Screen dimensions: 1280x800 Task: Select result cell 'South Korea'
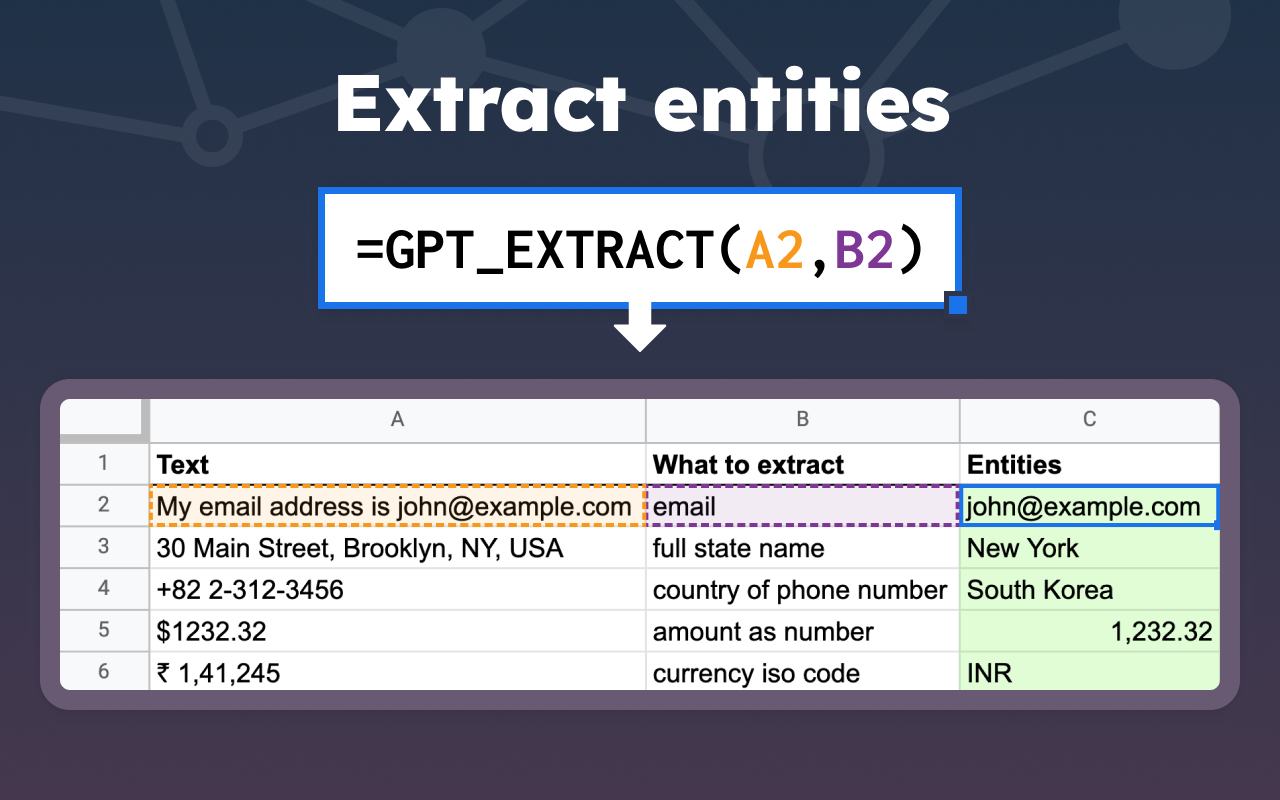click(1090, 589)
